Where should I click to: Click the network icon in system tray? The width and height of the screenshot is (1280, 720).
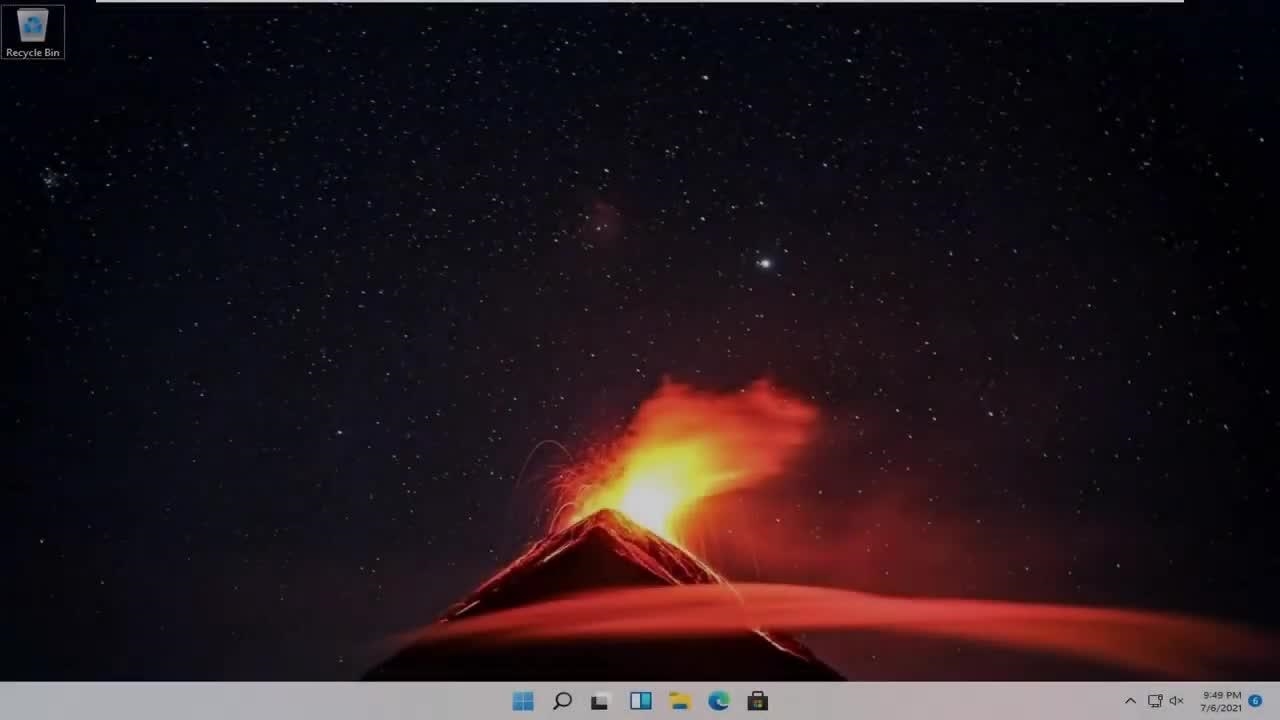pos(1155,701)
